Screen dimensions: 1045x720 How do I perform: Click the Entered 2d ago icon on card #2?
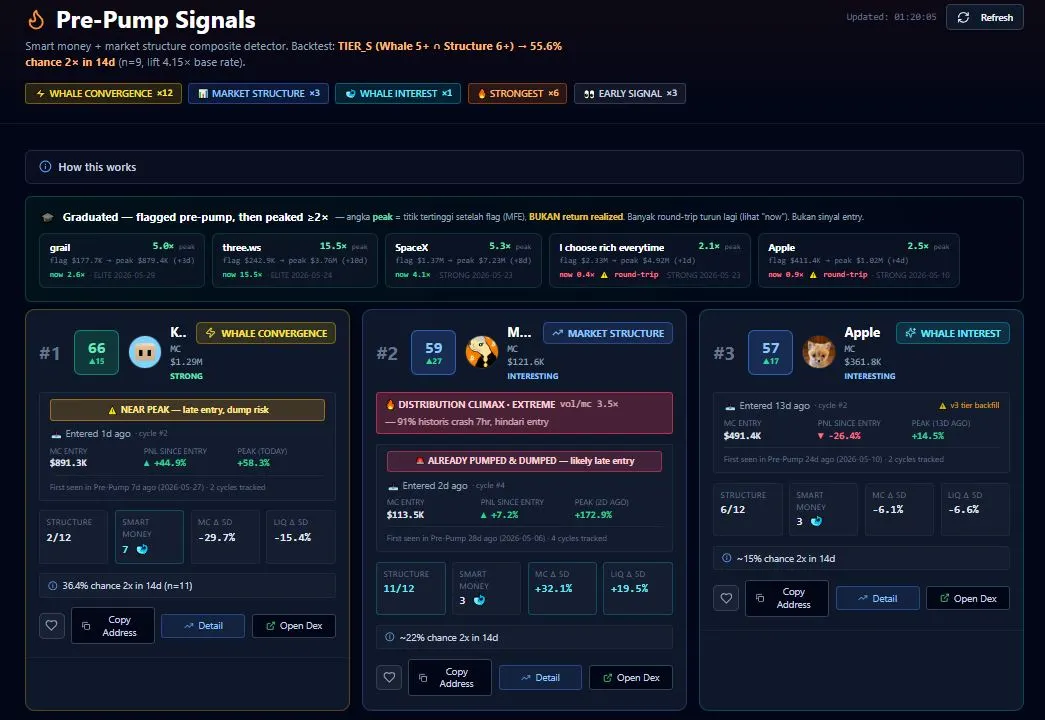click(x=393, y=486)
